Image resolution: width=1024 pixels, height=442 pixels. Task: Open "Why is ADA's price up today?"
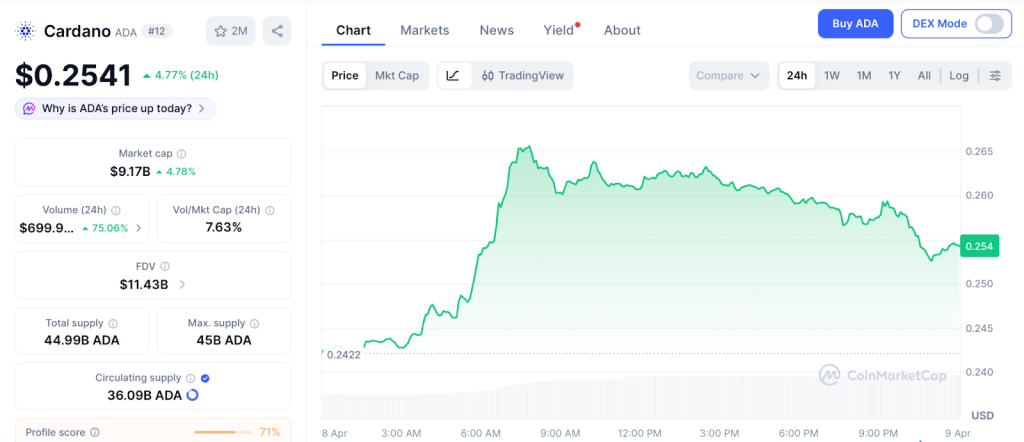116,108
